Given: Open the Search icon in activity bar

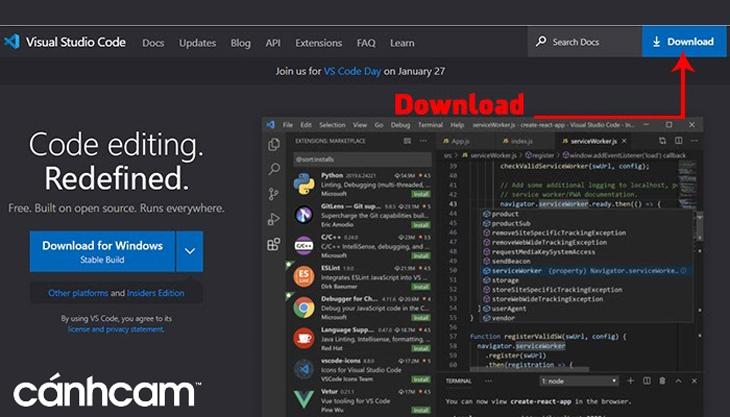Looking at the screenshot, I should (x=274, y=168).
